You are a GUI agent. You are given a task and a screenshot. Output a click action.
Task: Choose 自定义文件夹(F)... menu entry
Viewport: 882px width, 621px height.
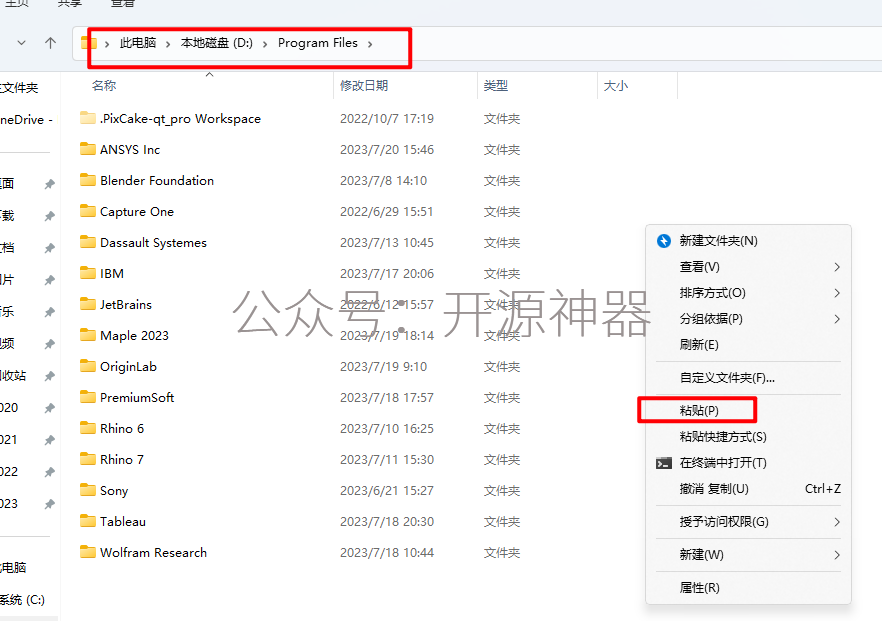tap(748, 378)
